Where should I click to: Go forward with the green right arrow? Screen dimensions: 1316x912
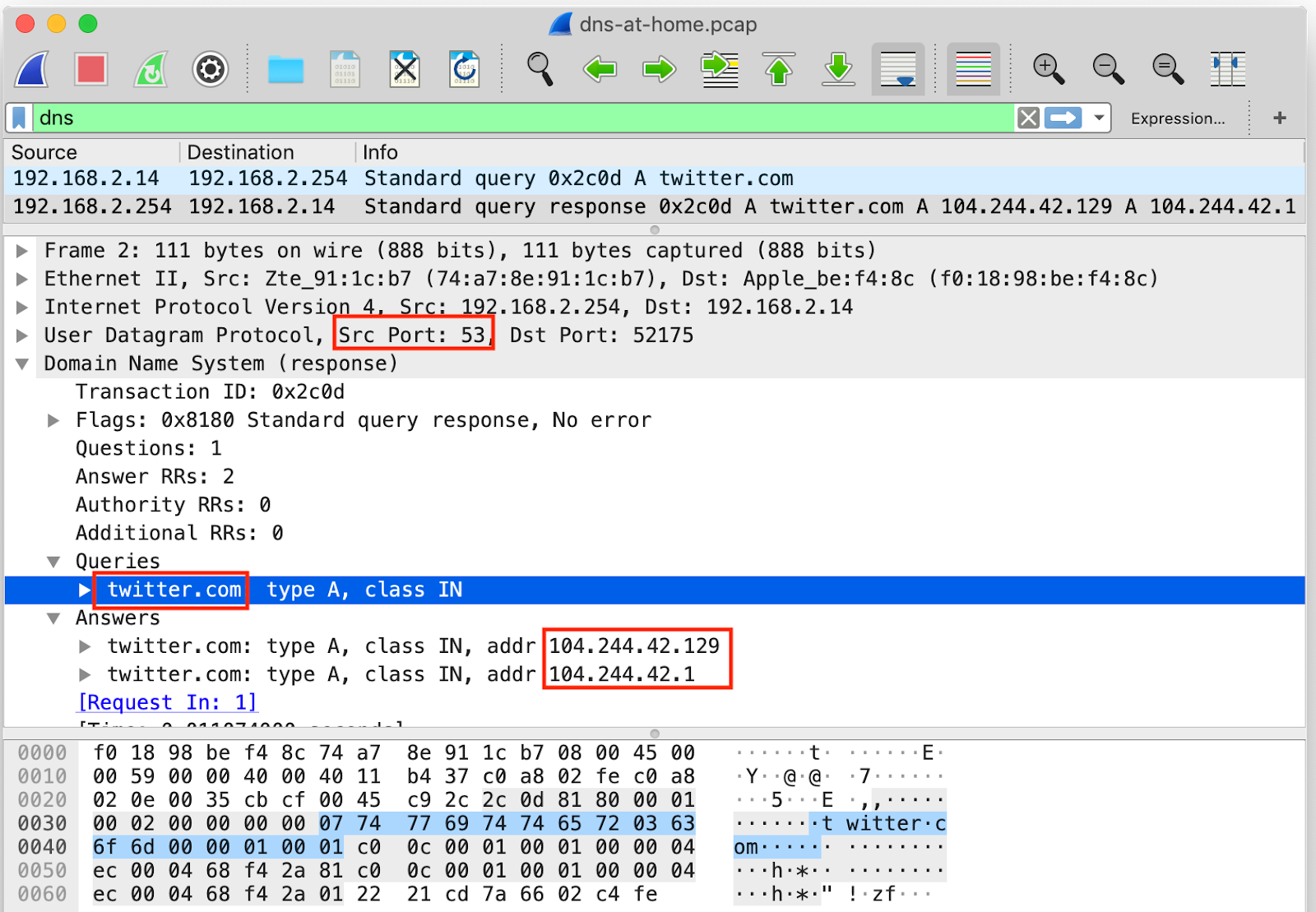(660, 69)
